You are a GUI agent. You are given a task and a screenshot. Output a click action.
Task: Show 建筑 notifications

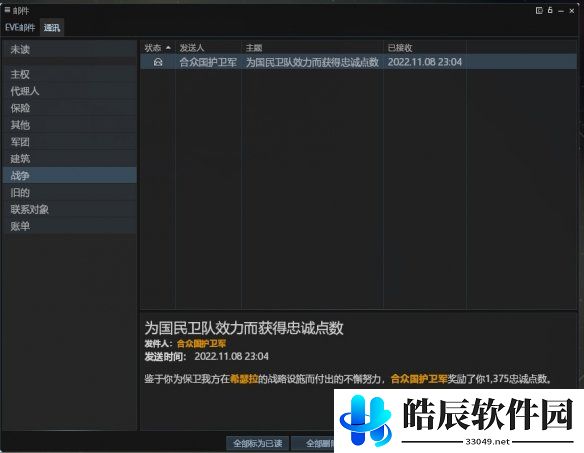(70, 159)
